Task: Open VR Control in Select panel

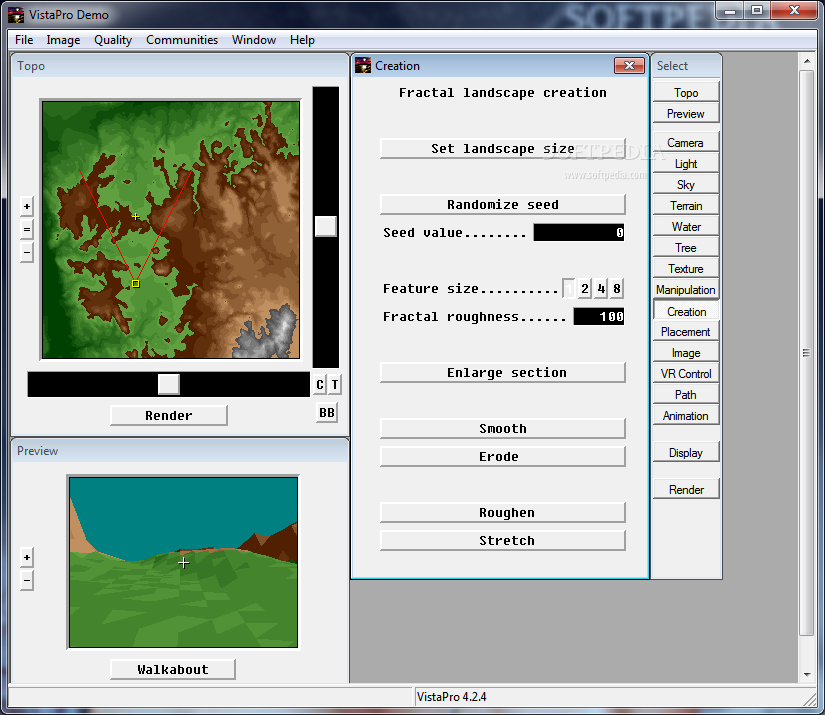Action: pos(686,374)
